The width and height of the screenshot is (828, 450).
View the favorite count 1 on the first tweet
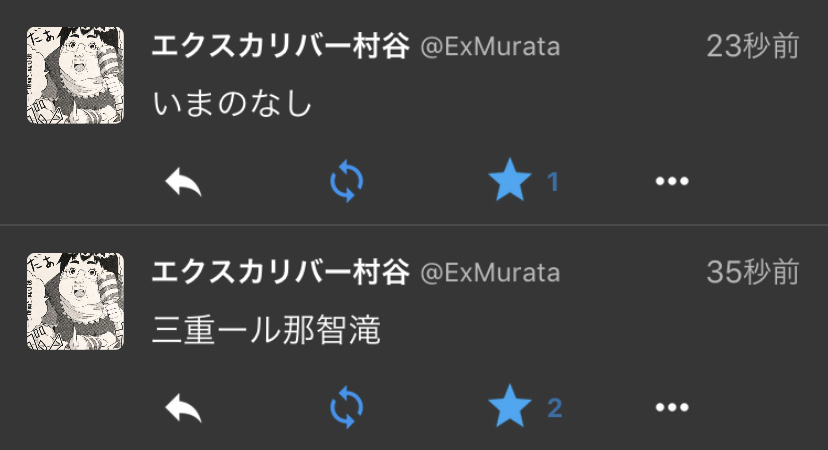[x=553, y=182]
